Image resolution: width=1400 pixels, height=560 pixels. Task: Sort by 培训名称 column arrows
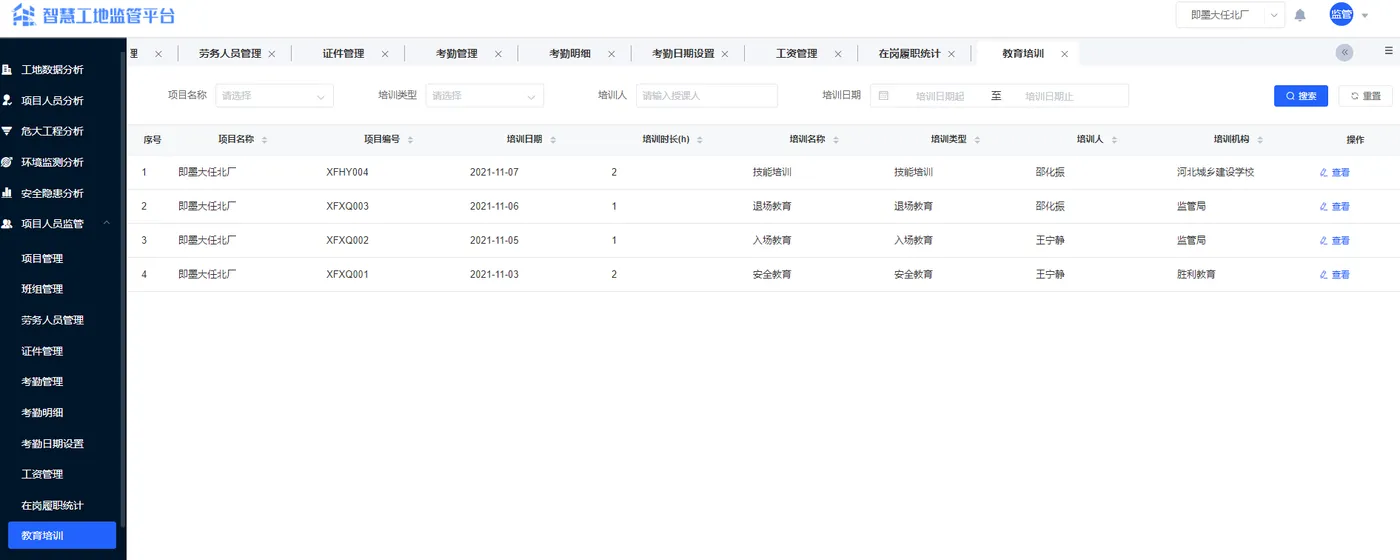tap(835, 140)
